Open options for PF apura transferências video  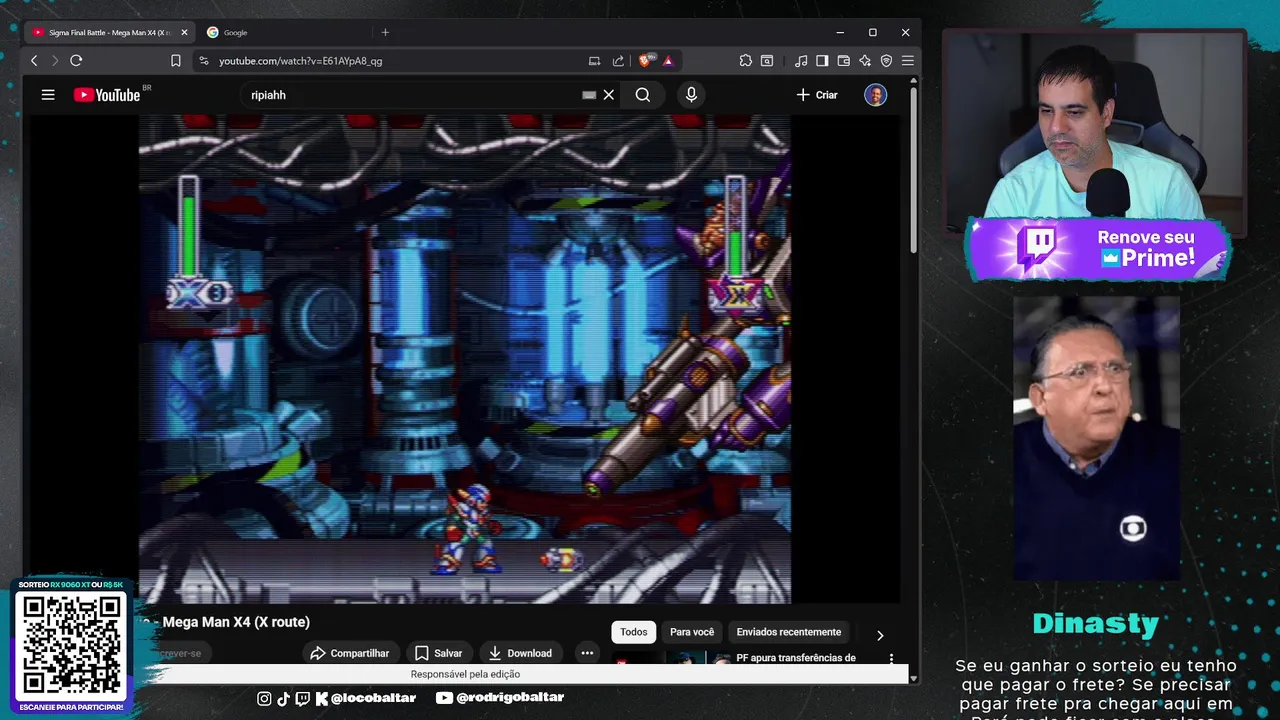pos(891,659)
